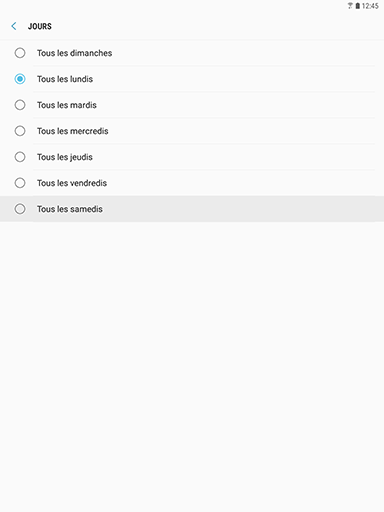Click the JOURS header title
Viewport: 384px width, 512px height.
(40, 26)
